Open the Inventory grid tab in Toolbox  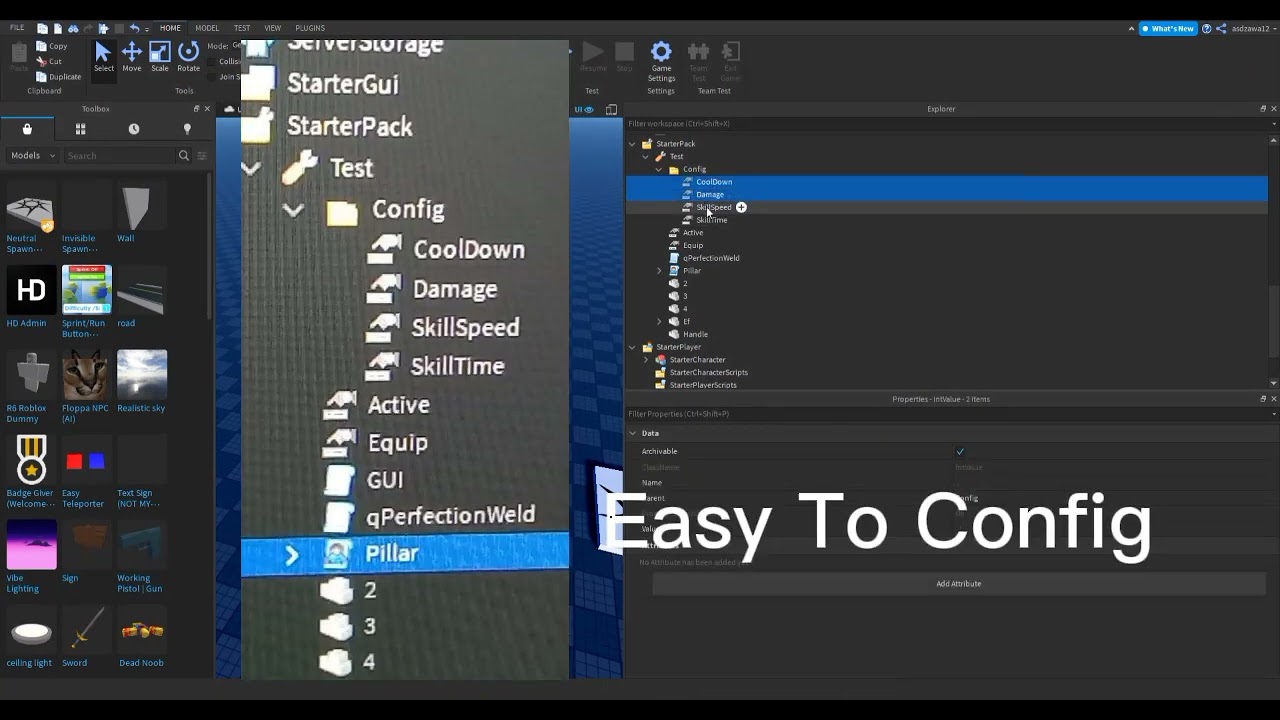(80, 129)
